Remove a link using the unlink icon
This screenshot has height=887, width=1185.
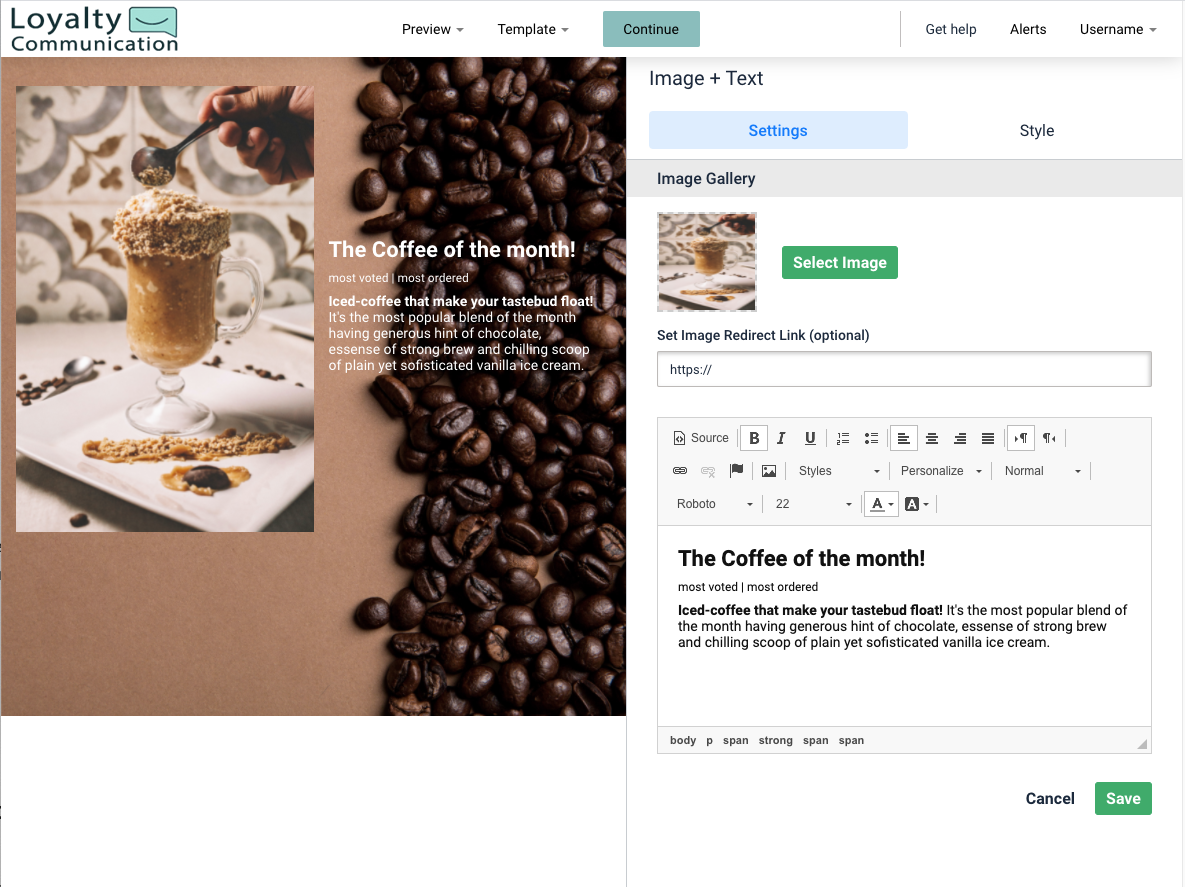[x=708, y=470]
